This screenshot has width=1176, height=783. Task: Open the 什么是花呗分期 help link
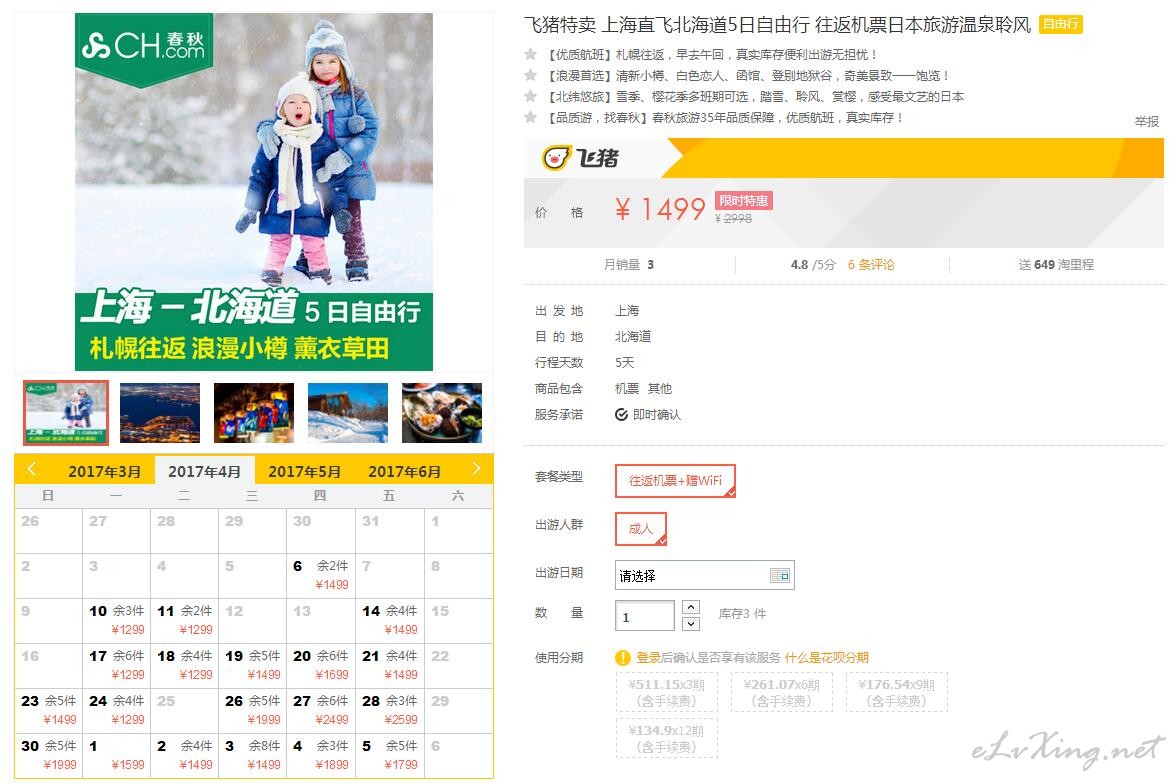(826, 658)
